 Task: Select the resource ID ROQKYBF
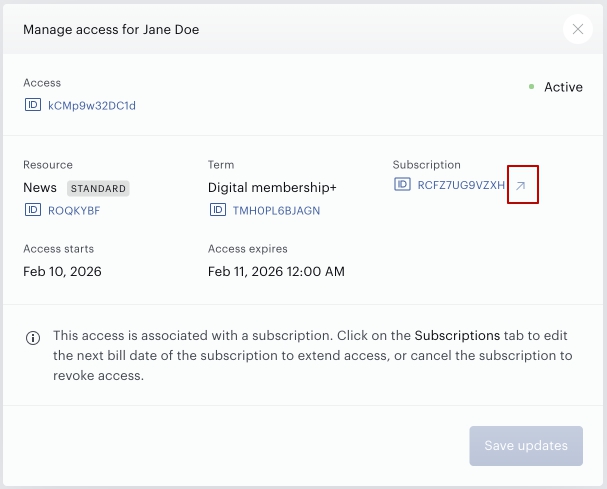click(74, 211)
